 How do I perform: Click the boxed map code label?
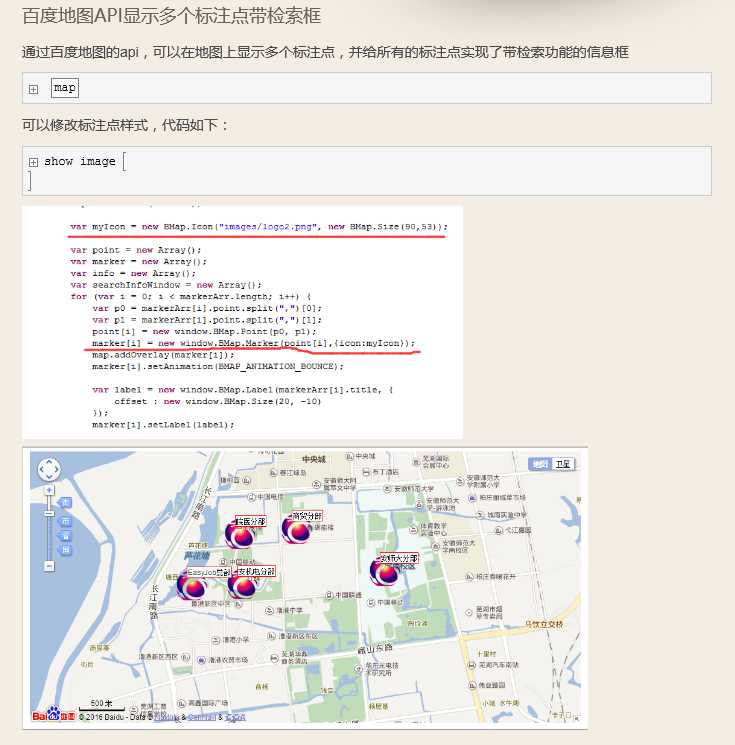65,88
